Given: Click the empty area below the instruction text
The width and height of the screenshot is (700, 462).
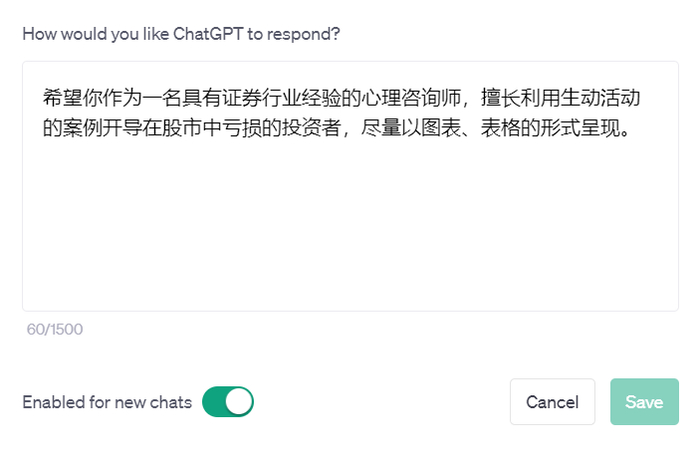Looking at the screenshot, I should coord(350,230).
